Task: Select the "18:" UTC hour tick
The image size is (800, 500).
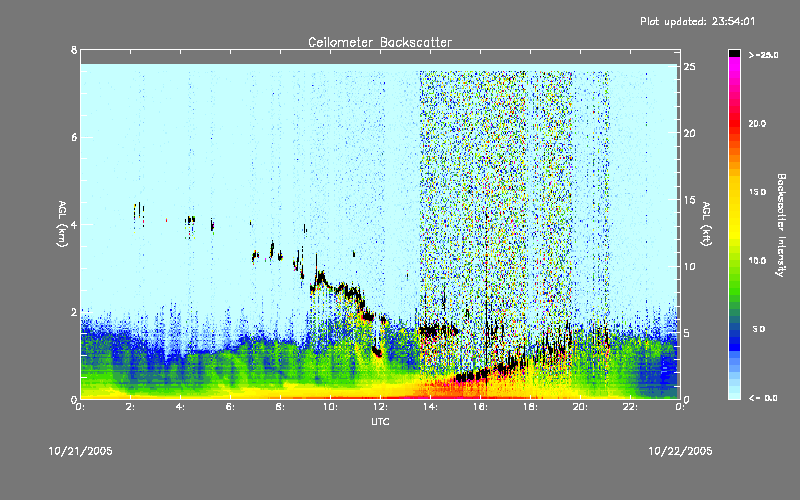Action: [530, 407]
